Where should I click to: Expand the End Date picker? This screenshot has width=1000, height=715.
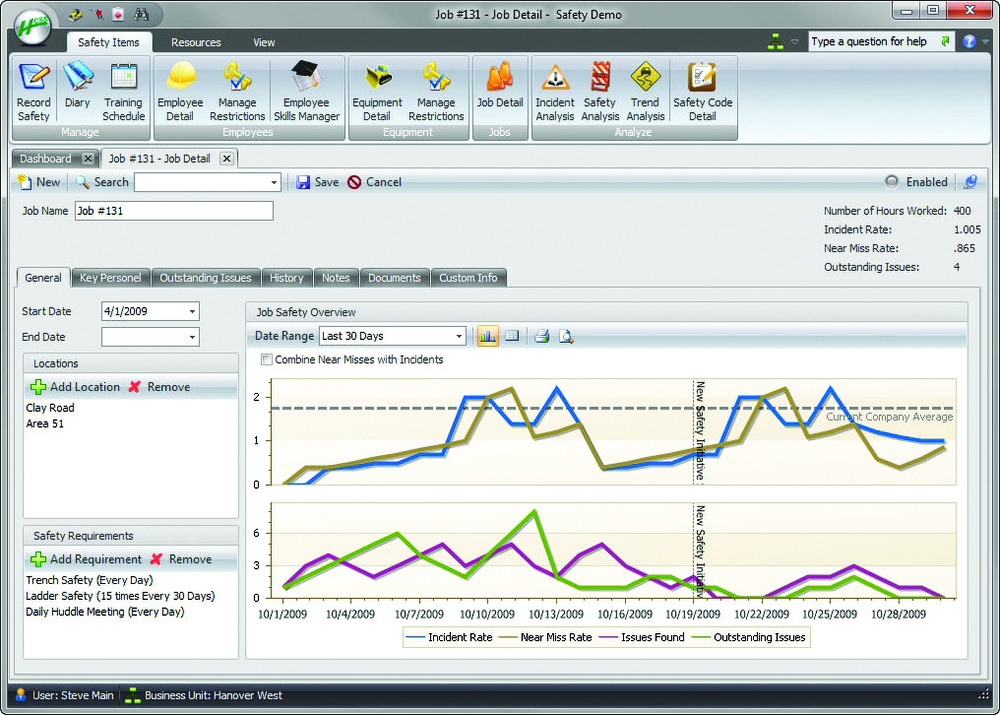tap(192, 337)
